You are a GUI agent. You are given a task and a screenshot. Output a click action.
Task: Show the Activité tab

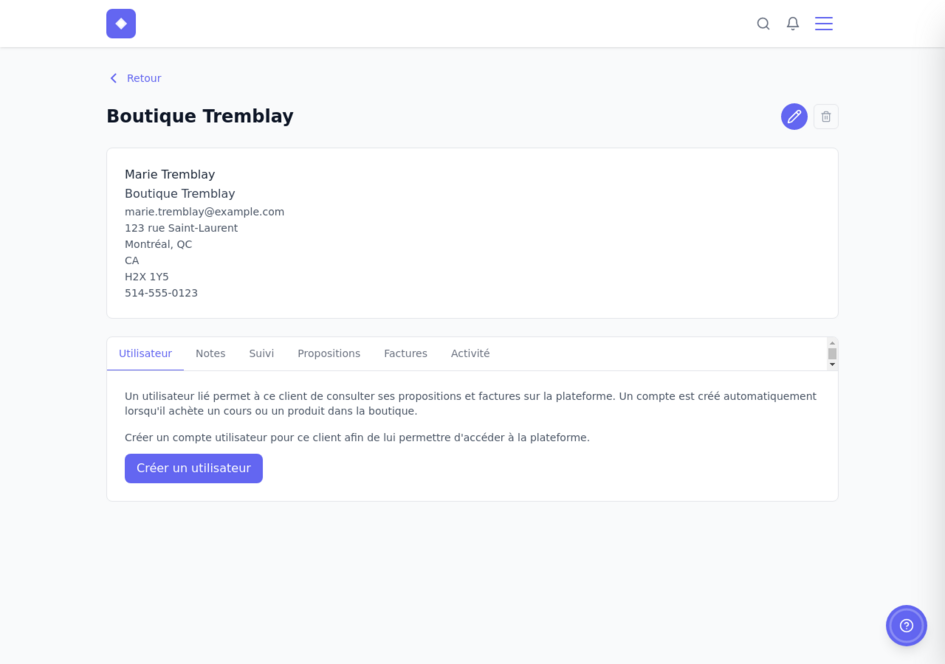click(470, 354)
